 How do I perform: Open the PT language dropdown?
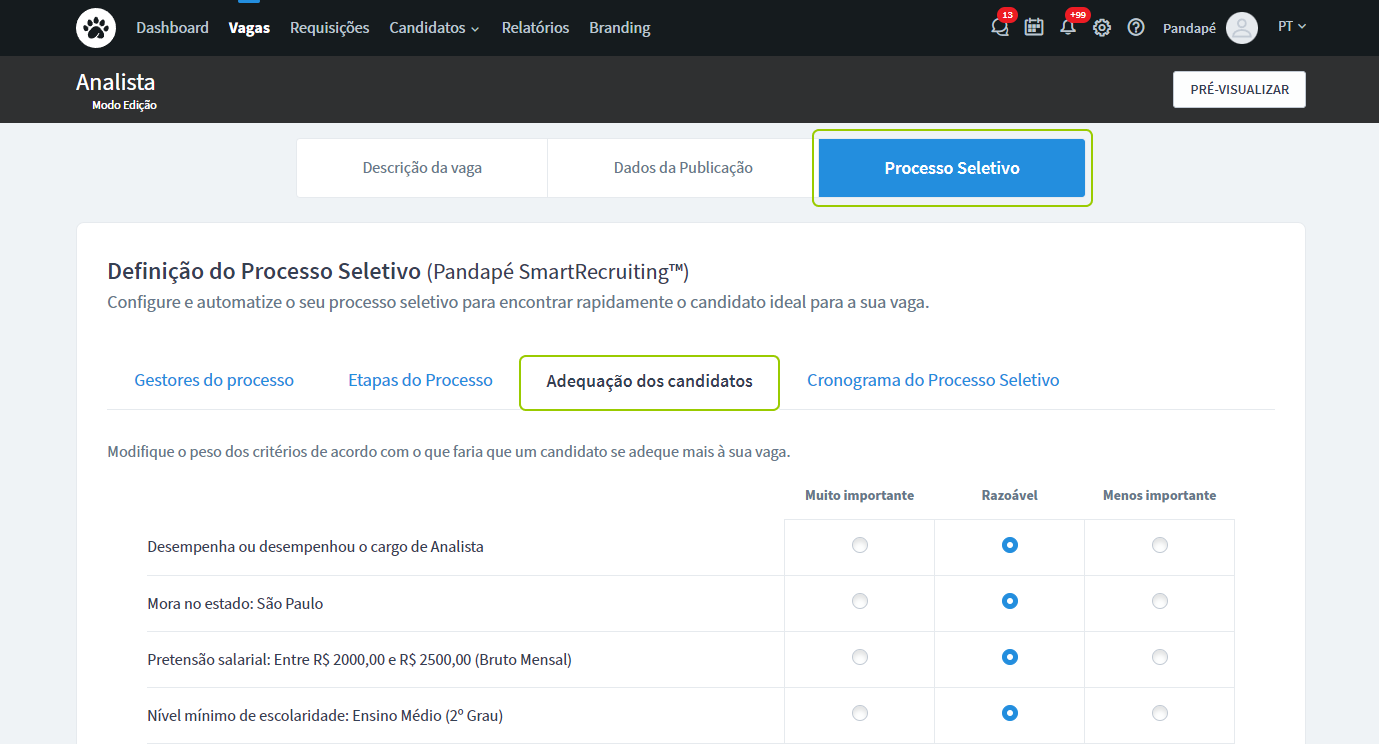pos(1292,27)
